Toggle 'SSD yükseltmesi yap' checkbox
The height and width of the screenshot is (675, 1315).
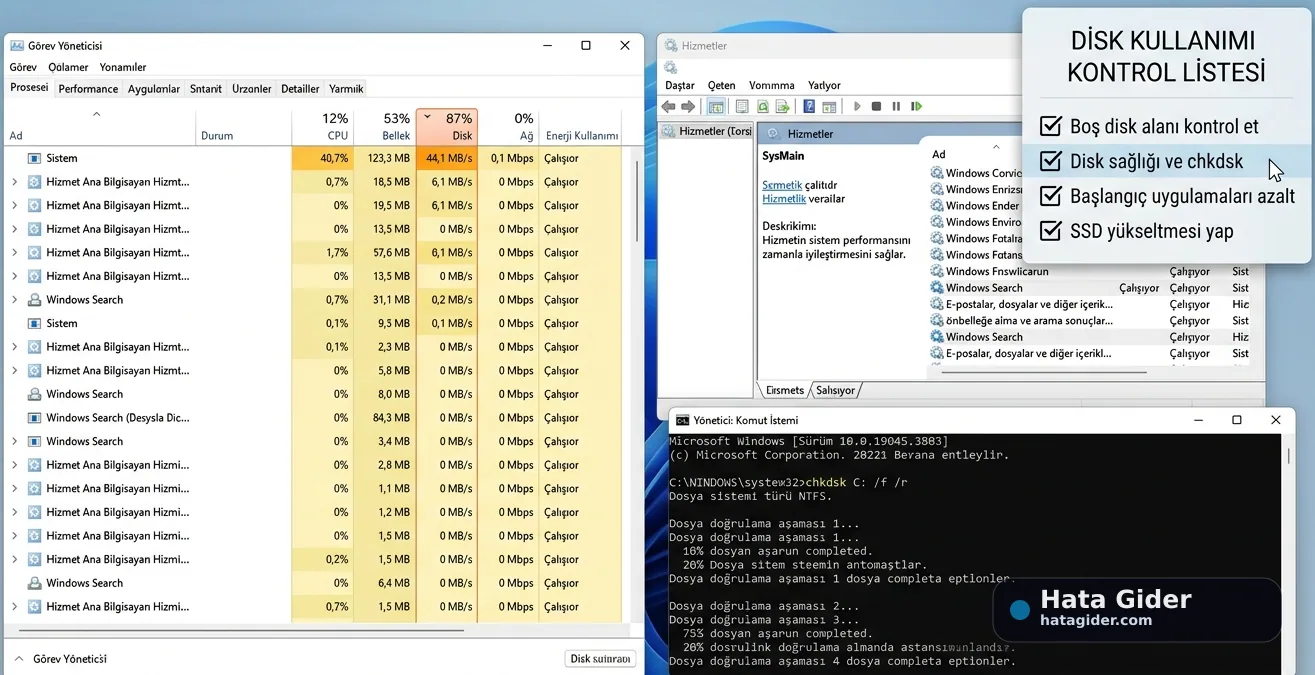coord(1050,231)
